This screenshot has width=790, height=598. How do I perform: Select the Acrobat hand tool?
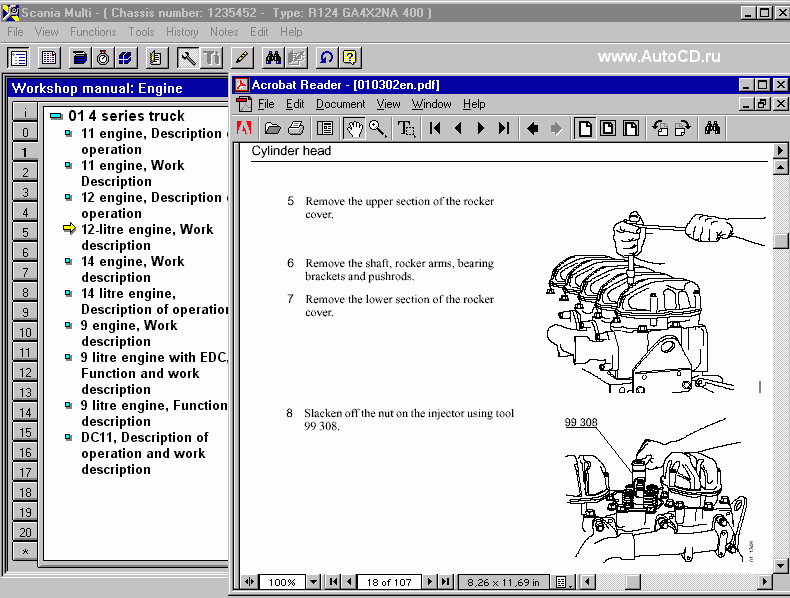click(x=354, y=128)
